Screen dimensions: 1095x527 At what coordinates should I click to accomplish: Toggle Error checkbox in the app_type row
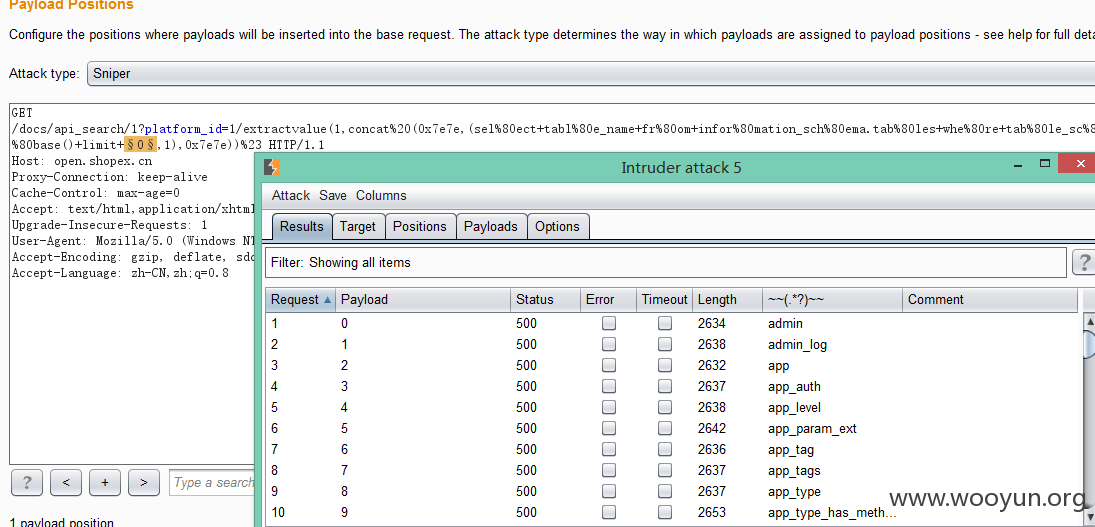[x=609, y=491]
